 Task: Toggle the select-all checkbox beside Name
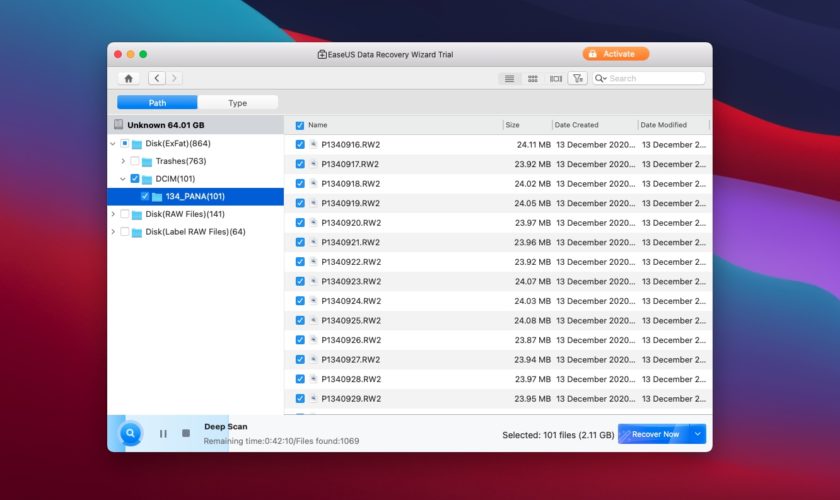pyautogui.click(x=300, y=125)
